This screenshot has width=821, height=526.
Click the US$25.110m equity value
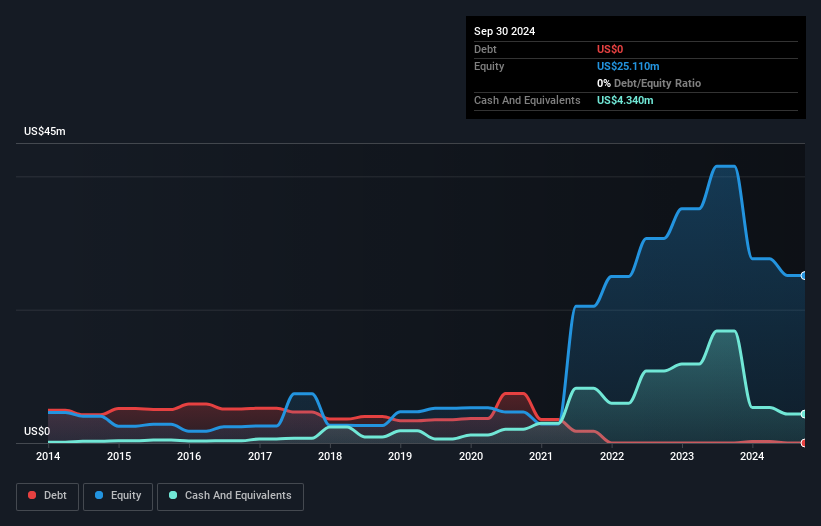(628, 66)
